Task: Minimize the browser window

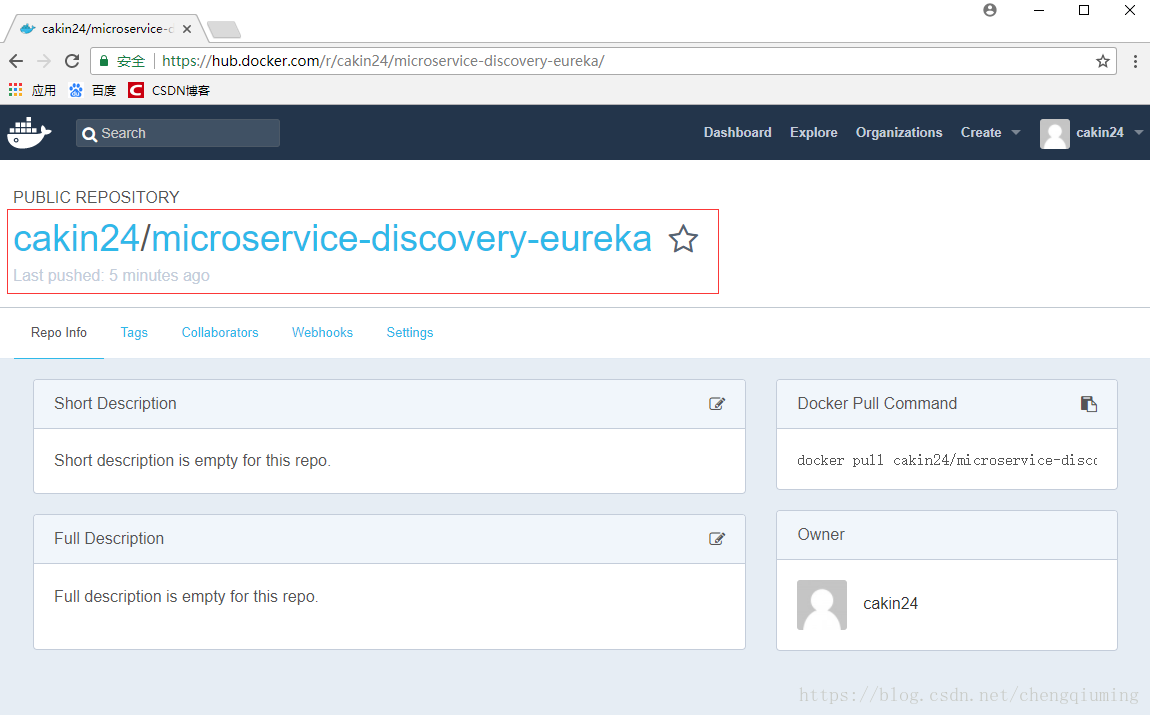Action: 1039,10
